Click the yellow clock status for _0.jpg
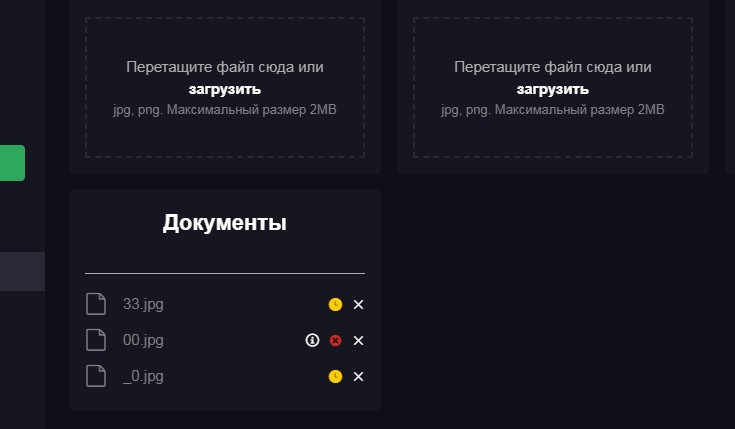 pos(335,376)
